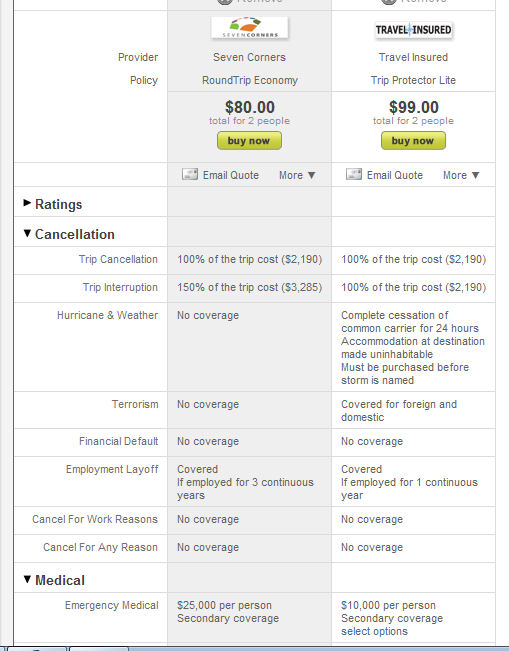The height and width of the screenshot is (651, 509).
Task: Buy the $99.00 Trip Protector Lite policy
Action: pyautogui.click(x=414, y=141)
